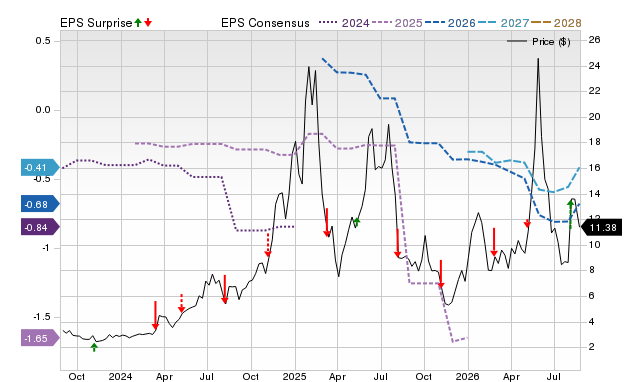Click the 2024 x-axis label
The height and width of the screenshot is (382, 640).
pyautogui.click(x=120, y=376)
